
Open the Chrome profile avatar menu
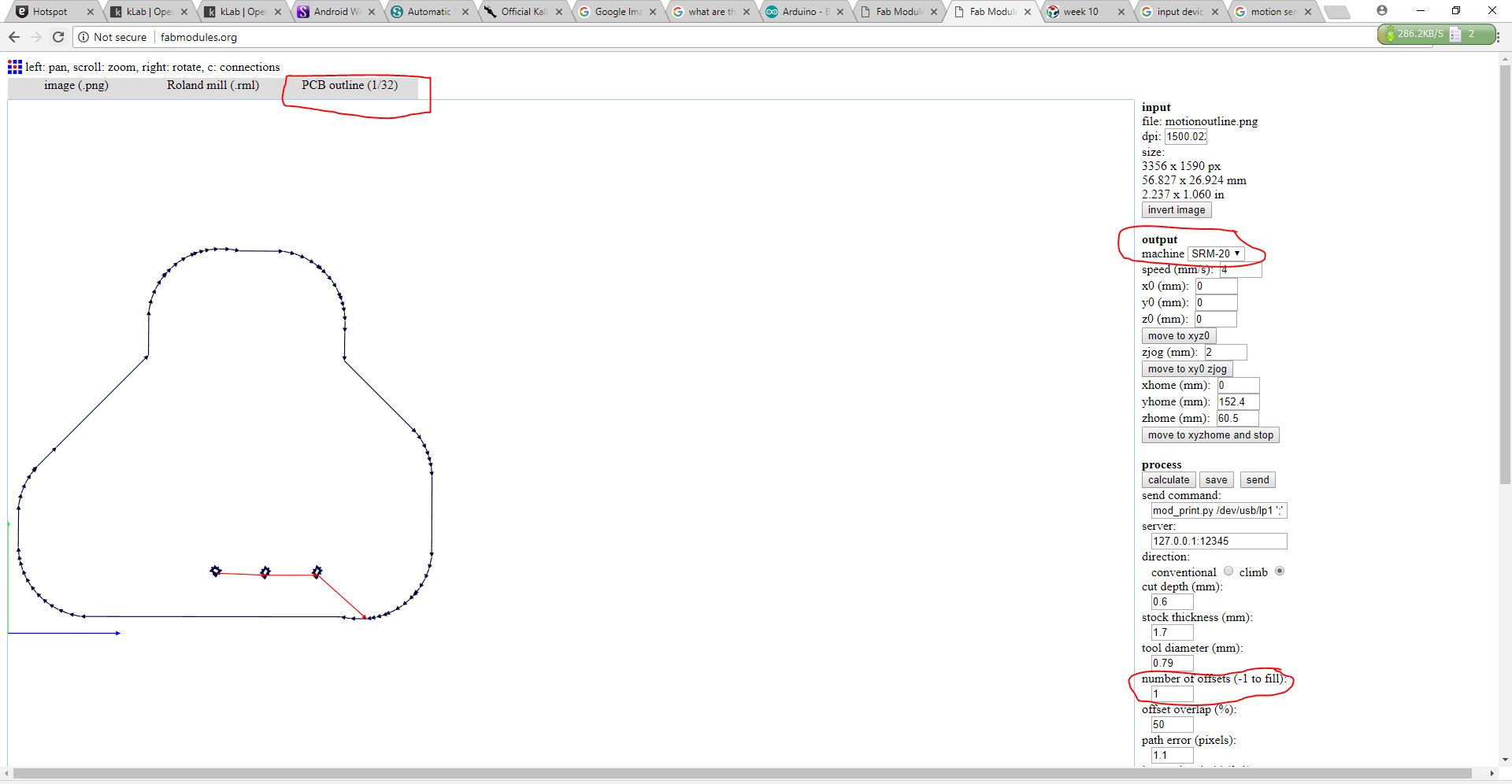pos(1384,10)
